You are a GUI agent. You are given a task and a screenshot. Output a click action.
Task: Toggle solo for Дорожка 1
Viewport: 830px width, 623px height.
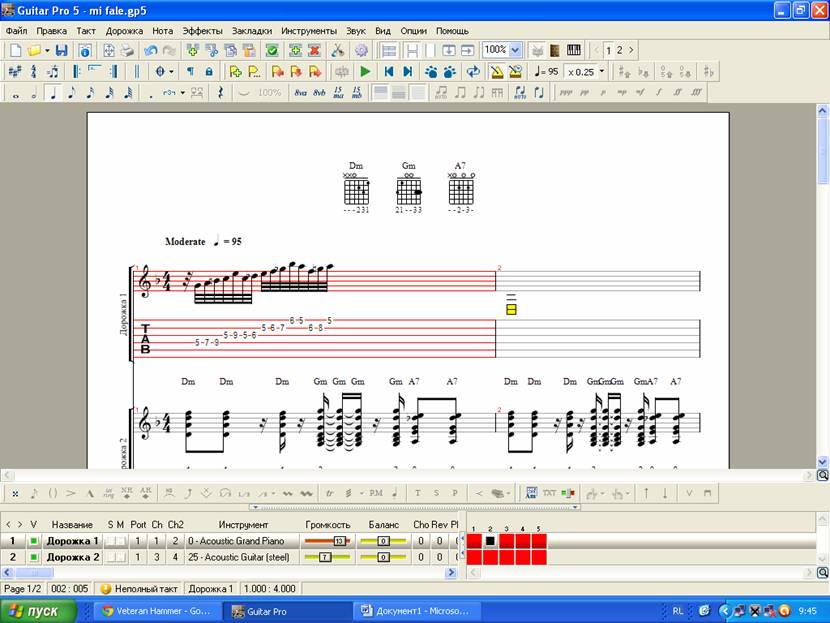(110, 541)
